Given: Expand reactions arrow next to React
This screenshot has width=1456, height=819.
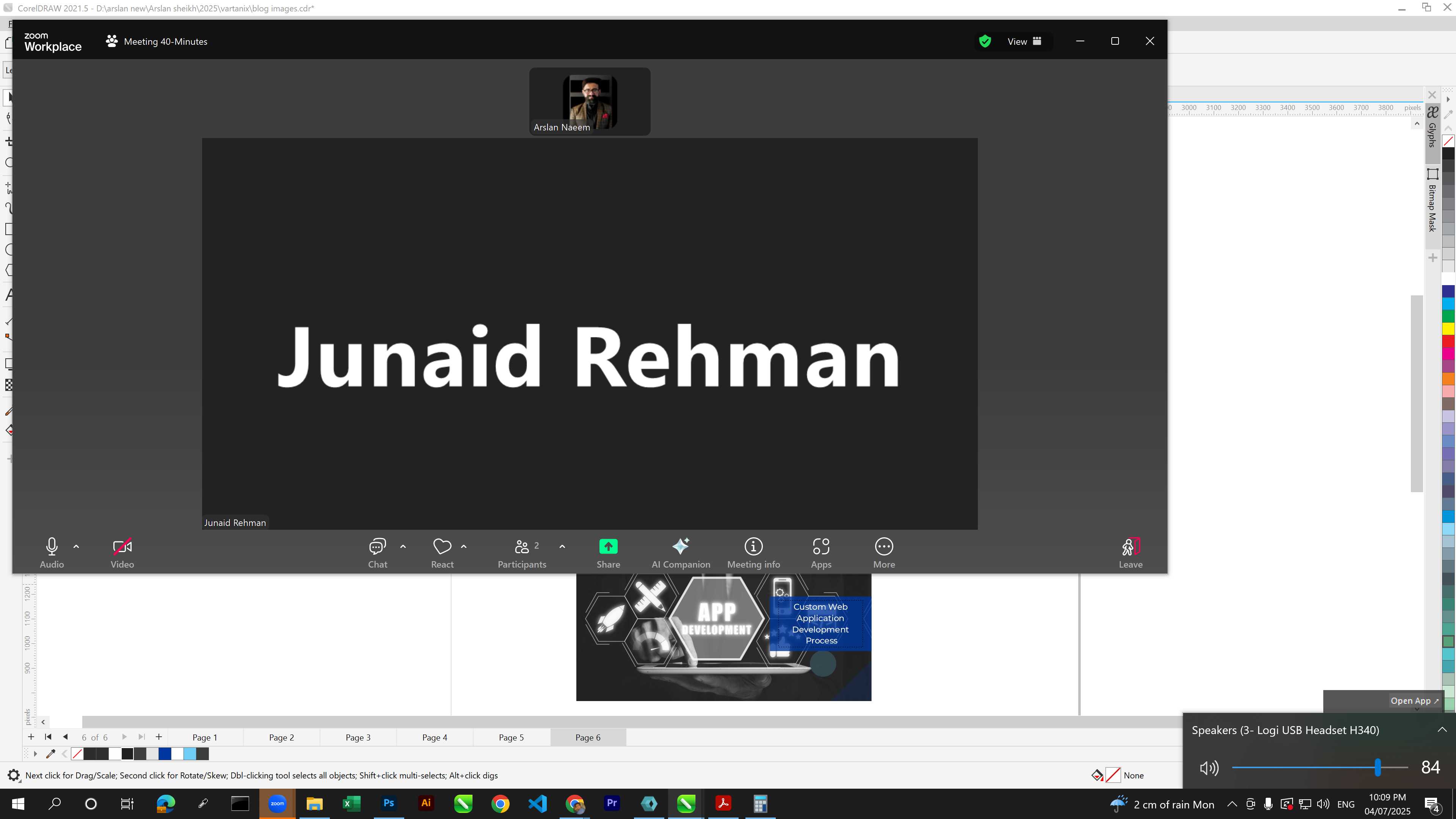Looking at the screenshot, I should pyautogui.click(x=464, y=546).
